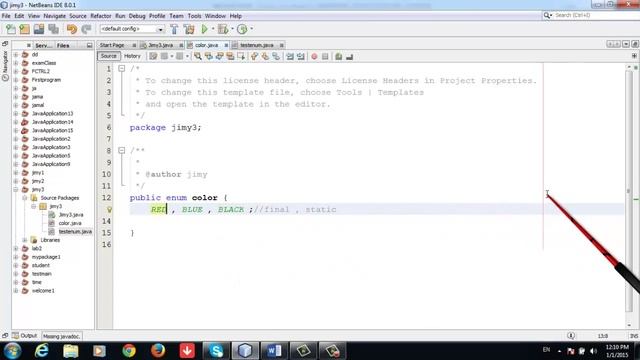640x360 pixels.
Task: Switch to the Start Page tab
Action: click(x=112, y=45)
